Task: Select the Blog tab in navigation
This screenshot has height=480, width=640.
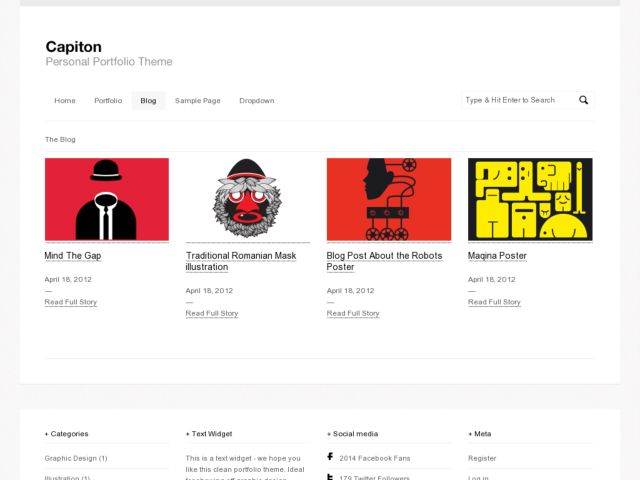Action: pyautogui.click(x=148, y=101)
